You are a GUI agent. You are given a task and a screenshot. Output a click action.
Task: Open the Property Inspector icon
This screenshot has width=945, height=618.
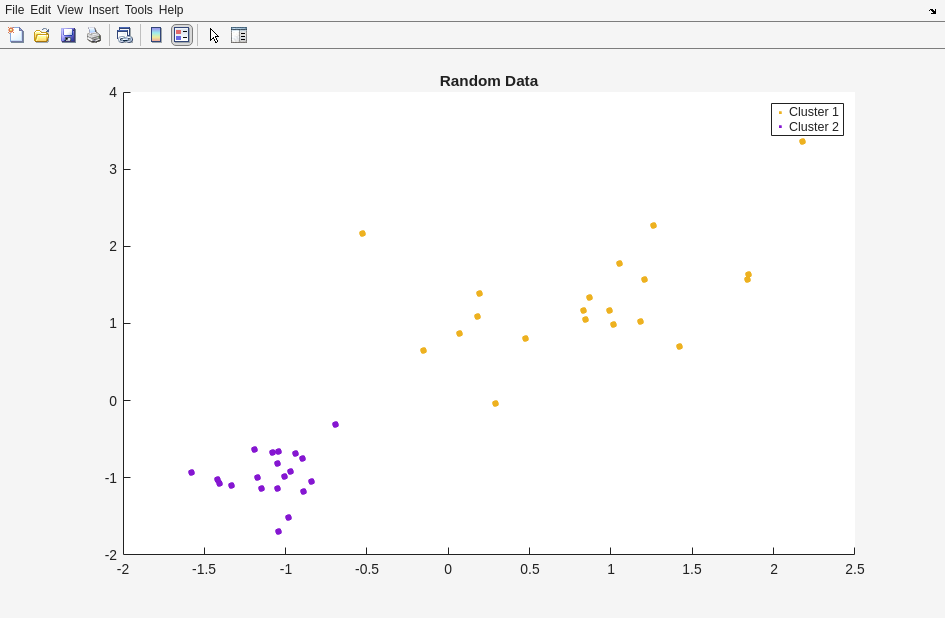239,35
